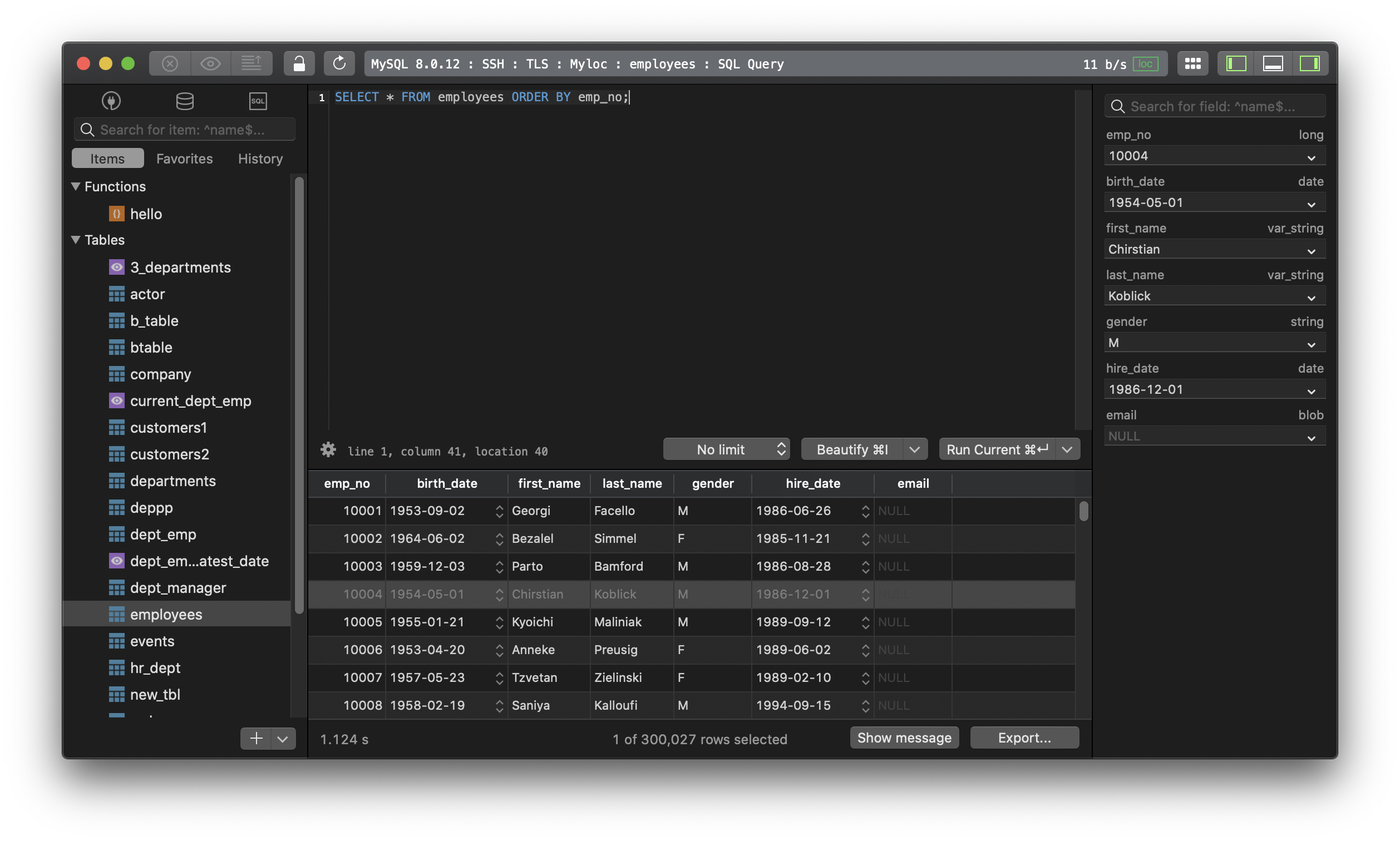This screenshot has height=841, width=1400.
Task: Click the connection plug icon in sidebar
Action: tap(111, 101)
